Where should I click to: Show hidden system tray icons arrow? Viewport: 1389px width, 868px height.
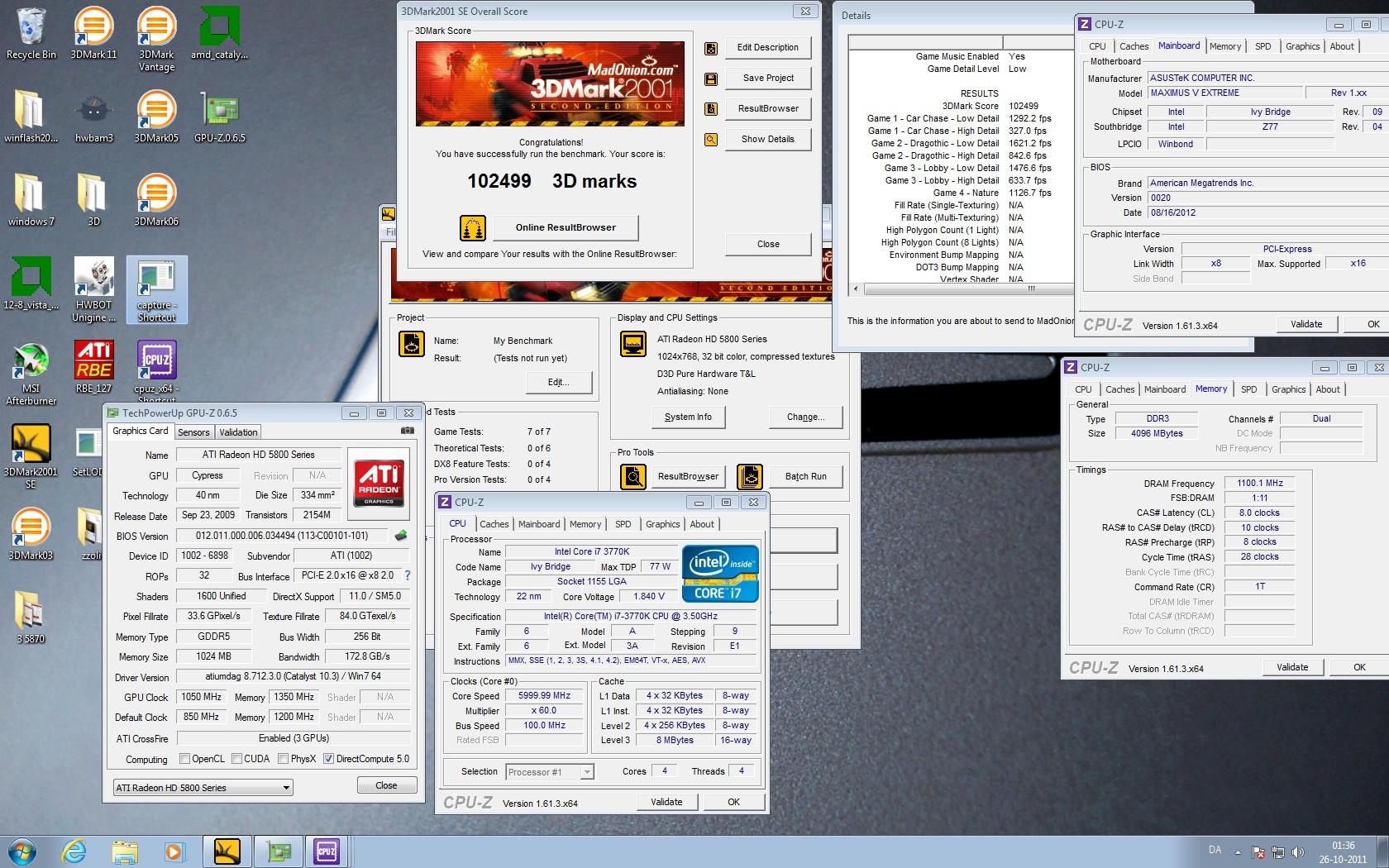coord(1238,852)
